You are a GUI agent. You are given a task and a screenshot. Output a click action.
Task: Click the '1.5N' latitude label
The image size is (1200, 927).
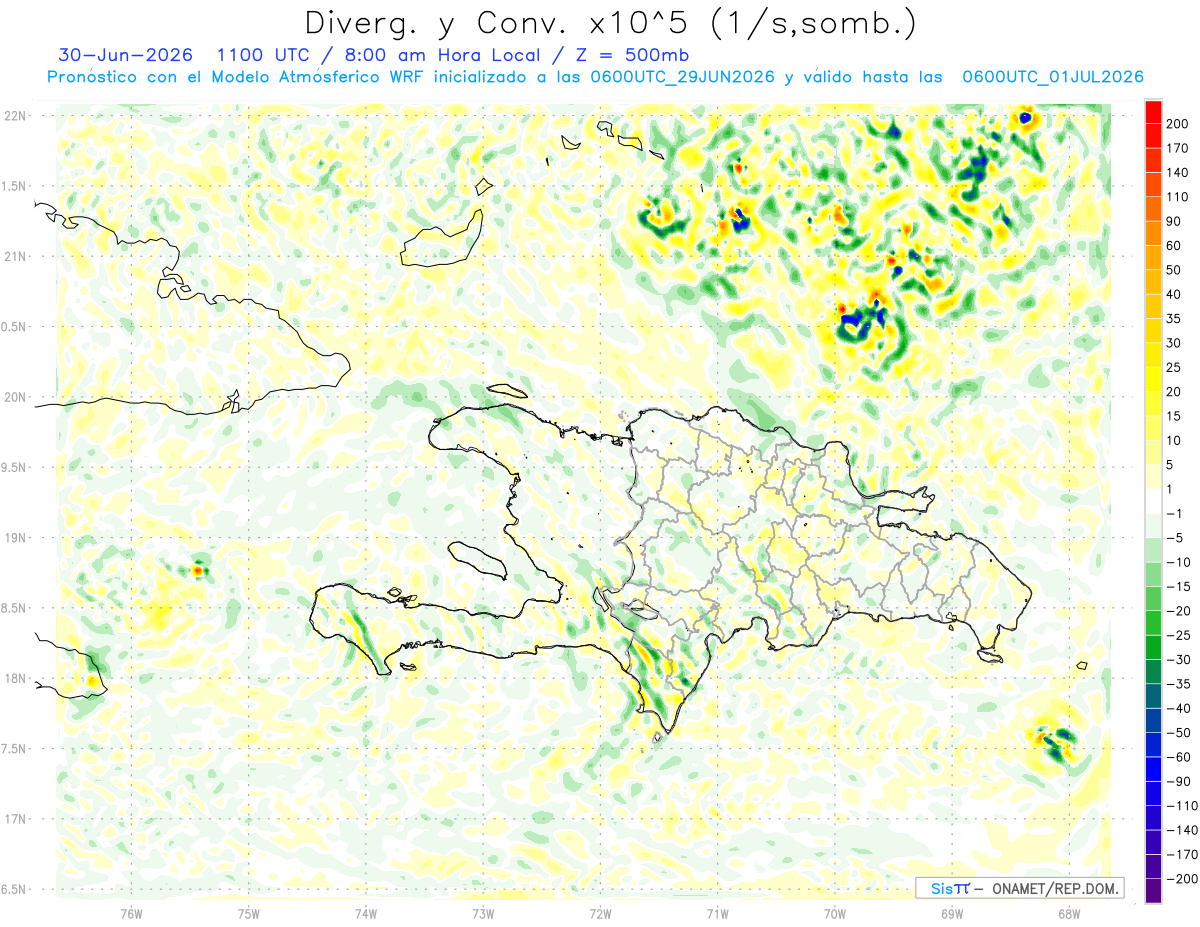(x=15, y=186)
